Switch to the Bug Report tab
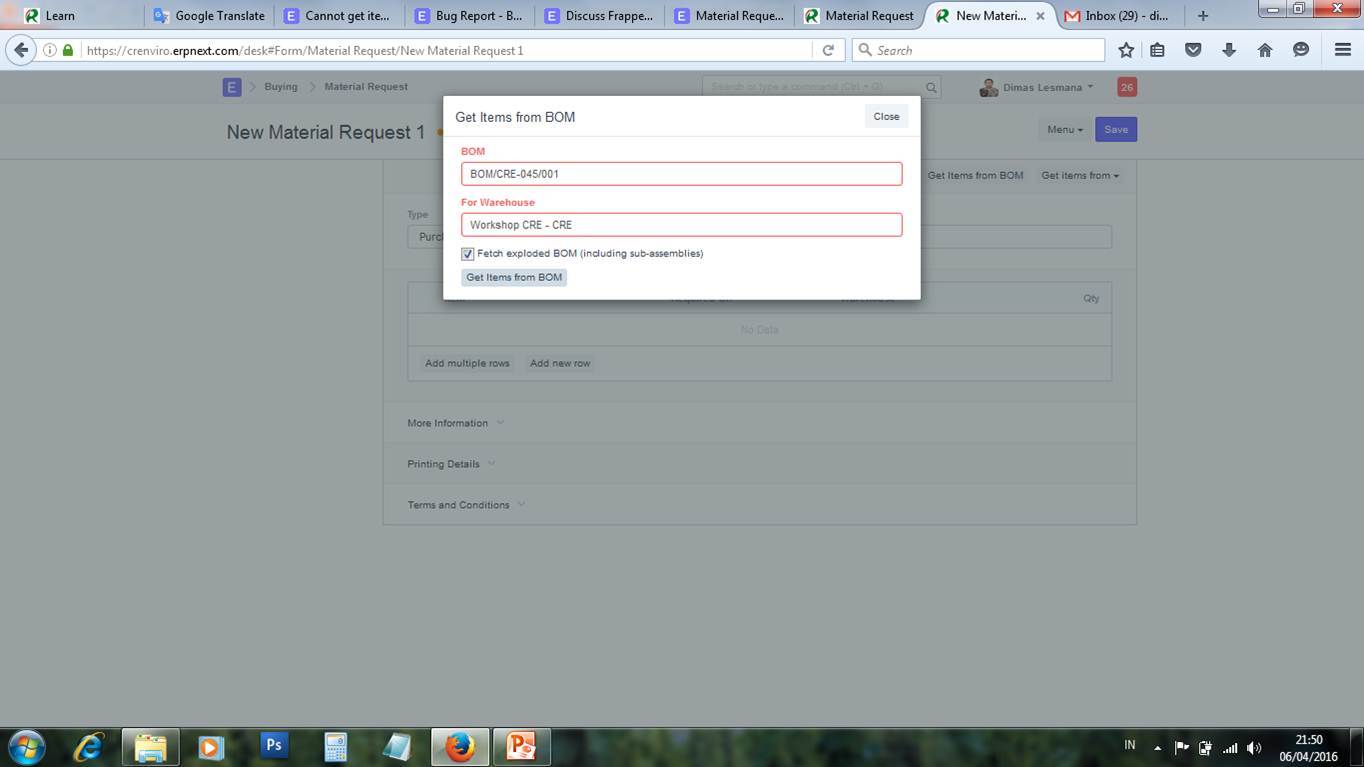Image resolution: width=1364 pixels, height=767 pixels. click(x=469, y=16)
